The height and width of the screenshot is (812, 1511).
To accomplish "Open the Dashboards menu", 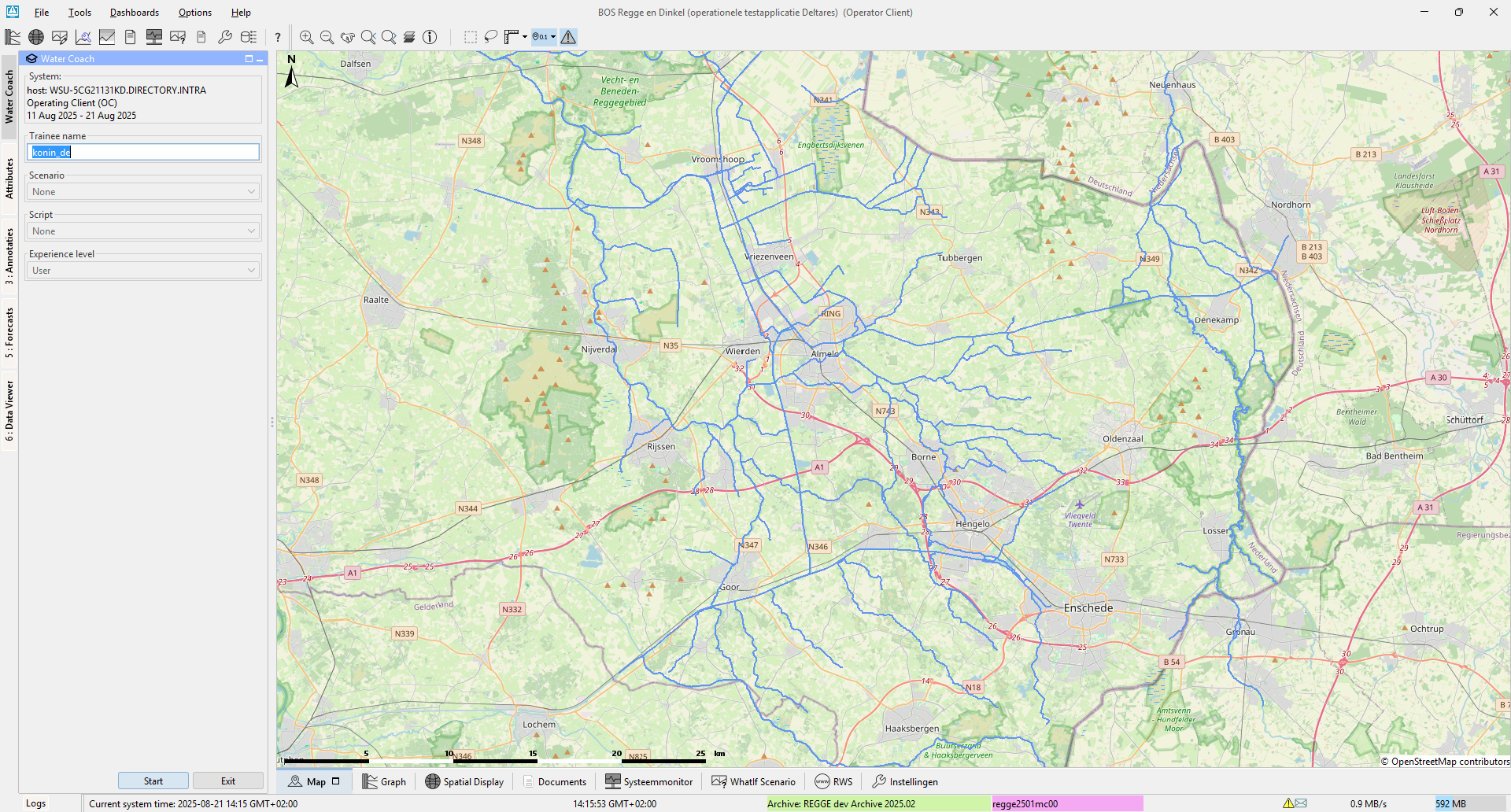I will tap(134, 13).
